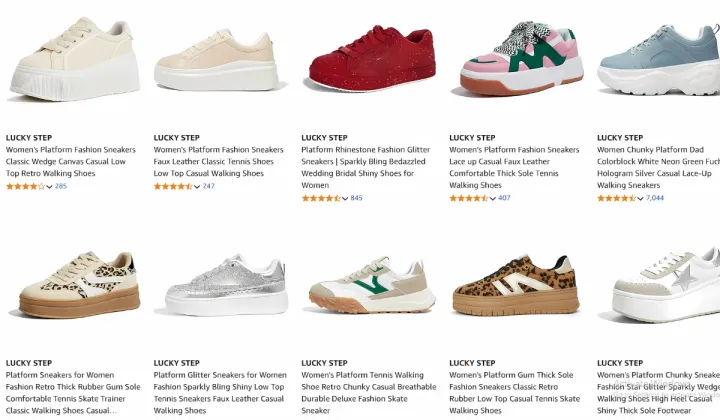Select the silver glitter platform sneaker image

point(226,286)
